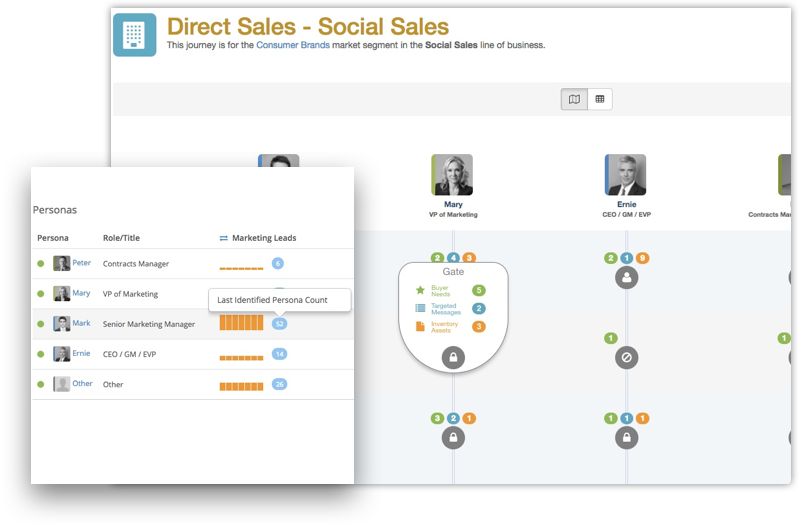Click the Buyer Needs star icon
The height and width of the screenshot is (527, 799).
tap(420, 291)
